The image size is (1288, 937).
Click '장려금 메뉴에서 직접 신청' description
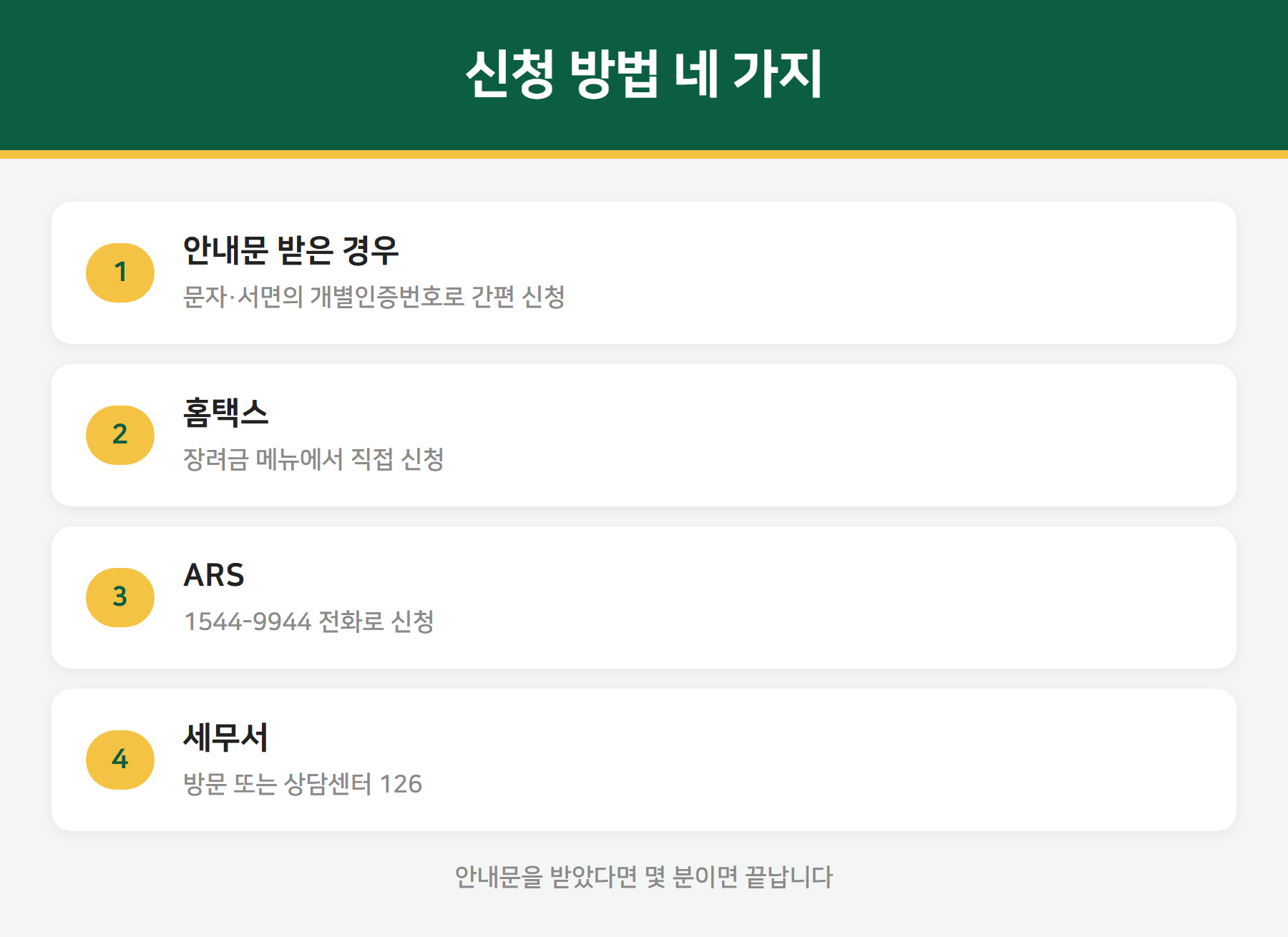(x=313, y=459)
